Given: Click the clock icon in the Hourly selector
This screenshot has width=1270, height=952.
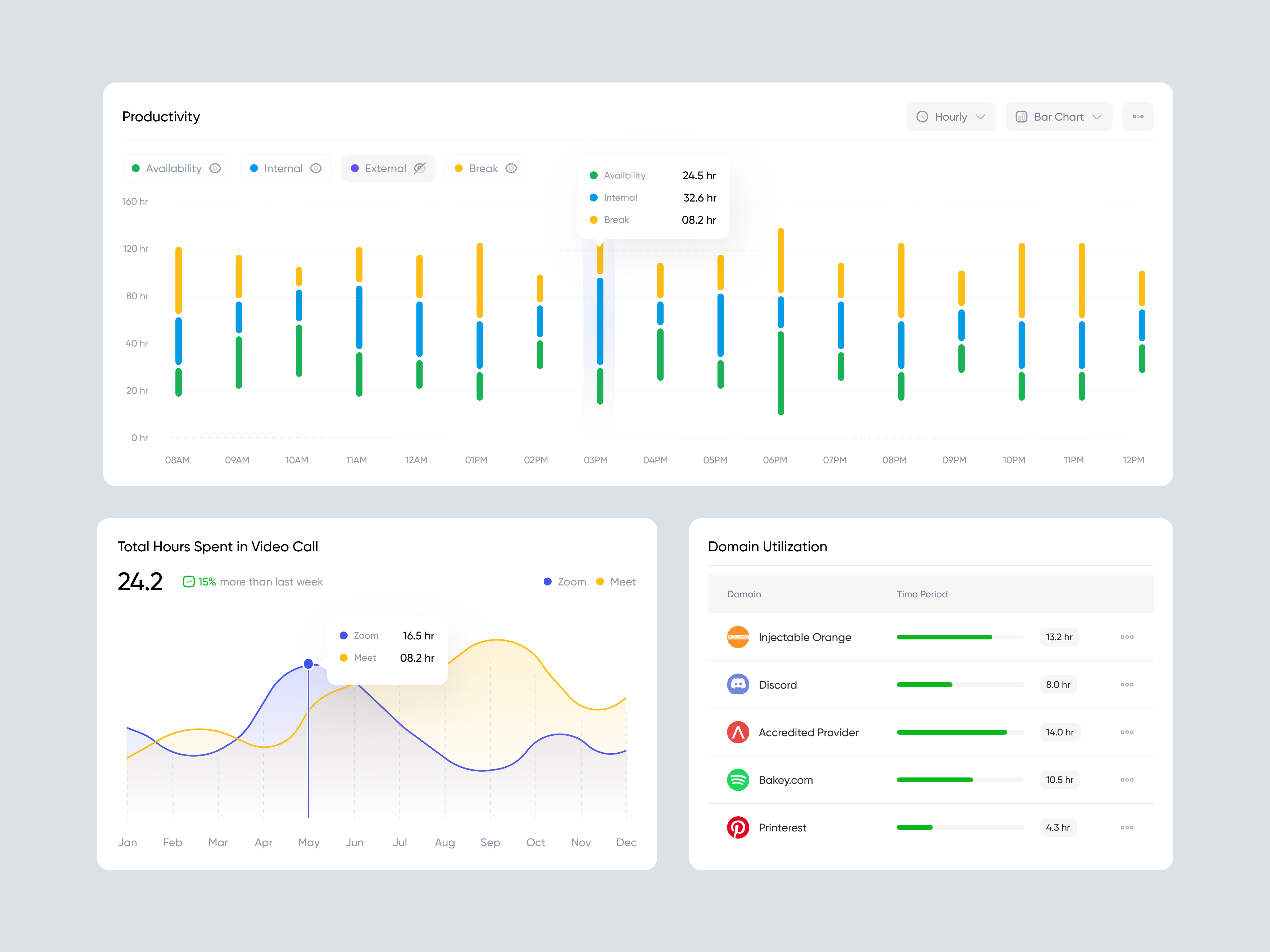Looking at the screenshot, I should [923, 117].
